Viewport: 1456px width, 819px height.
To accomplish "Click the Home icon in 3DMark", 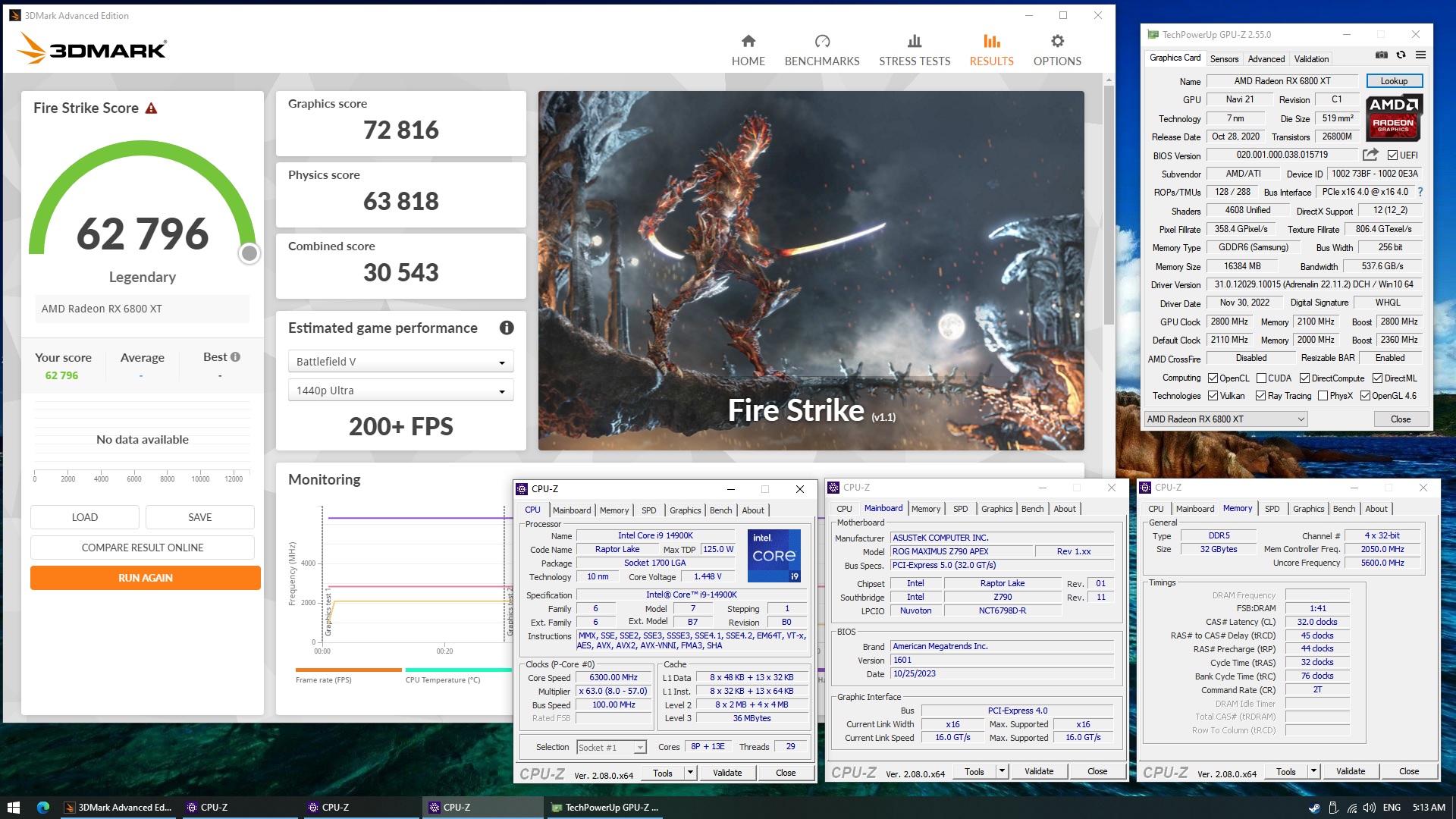I will pyautogui.click(x=748, y=41).
